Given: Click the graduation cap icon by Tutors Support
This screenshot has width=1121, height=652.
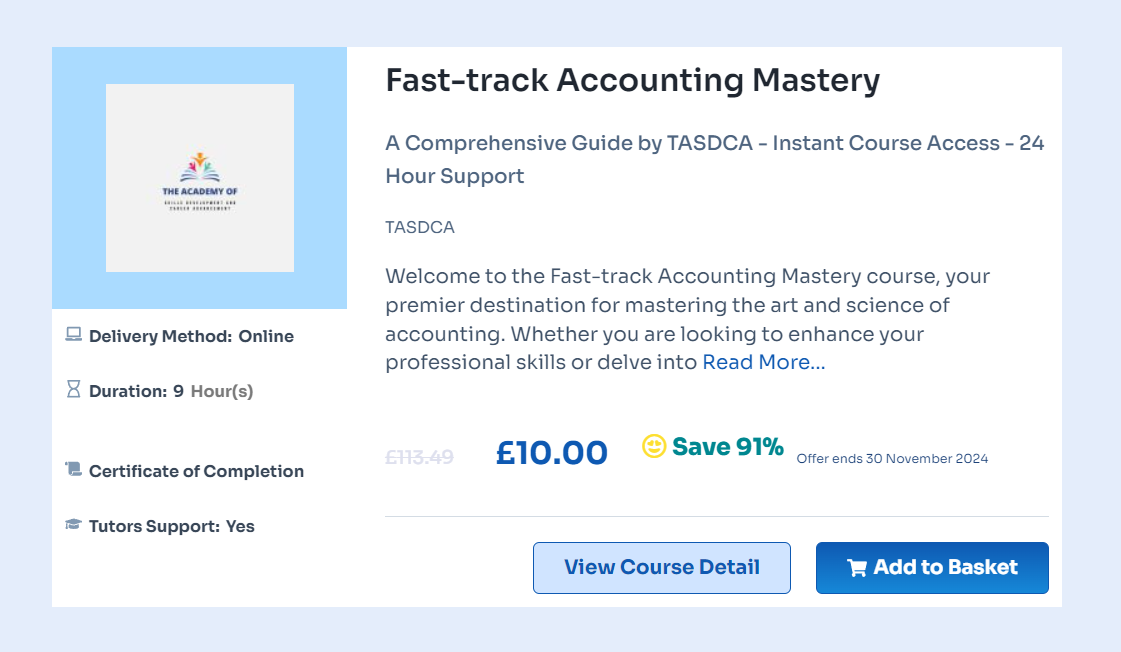Looking at the screenshot, I should 73,524.
